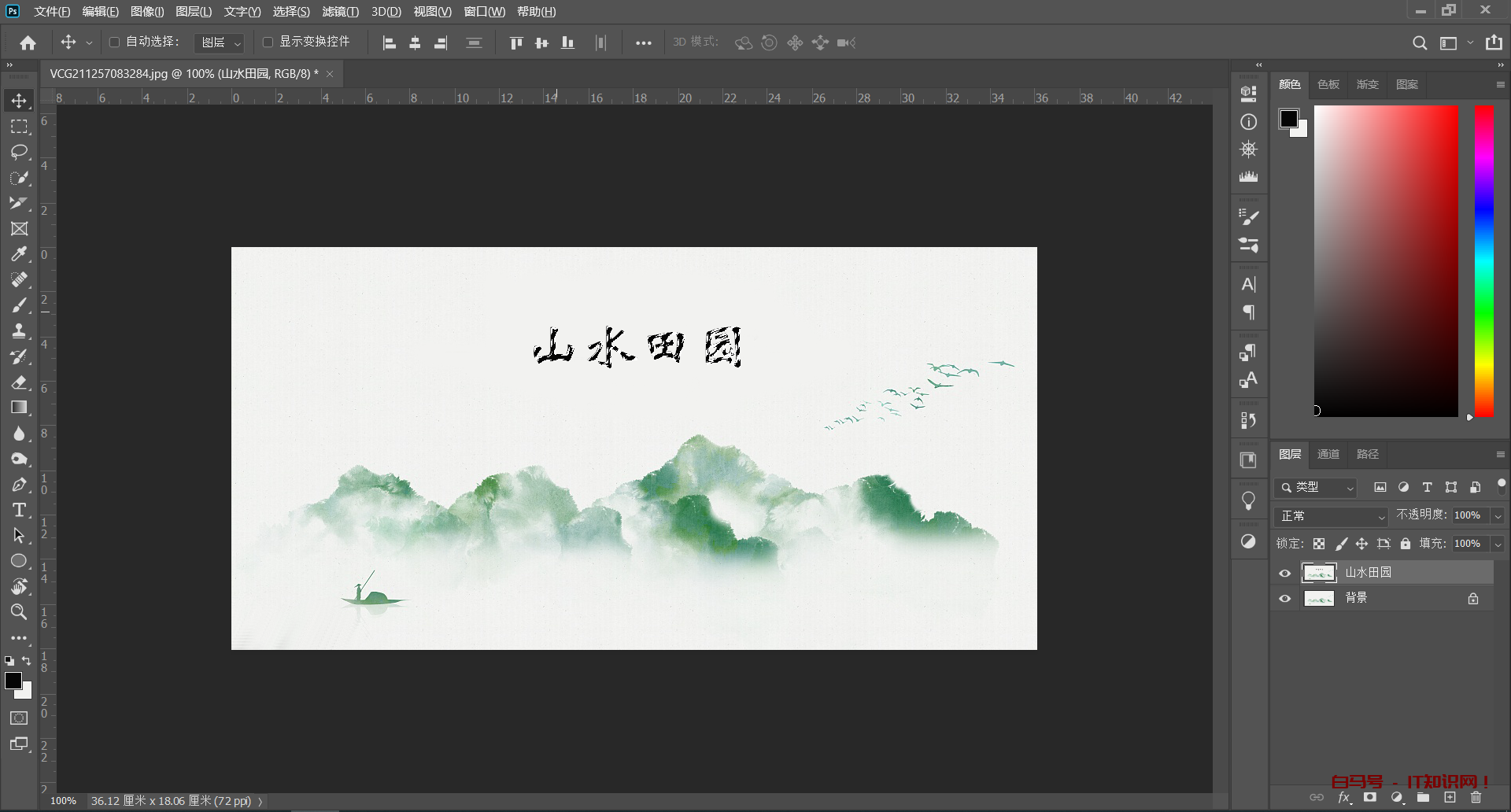Swap foreground and background colors arrow
Viewport: 1511px width, 812px height.
point(27,661)
